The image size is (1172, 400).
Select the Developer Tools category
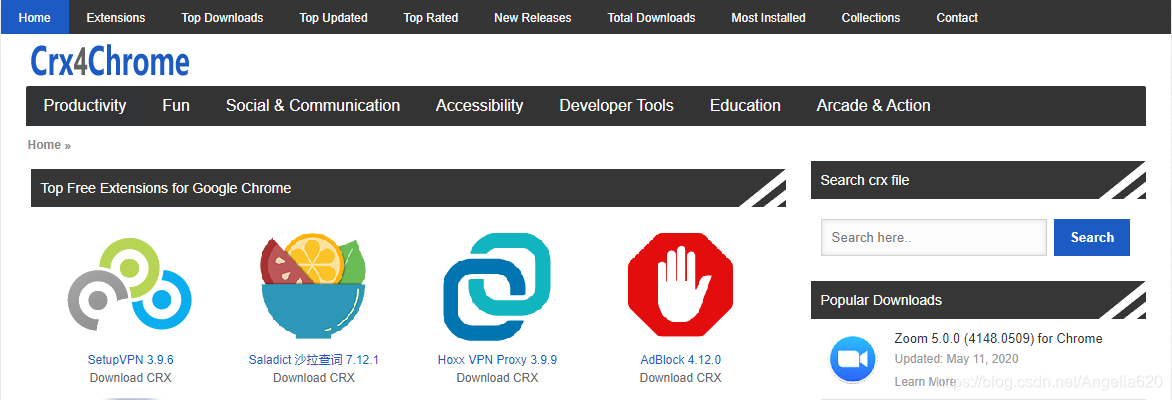pyautogui.click(x=617, y=105)
